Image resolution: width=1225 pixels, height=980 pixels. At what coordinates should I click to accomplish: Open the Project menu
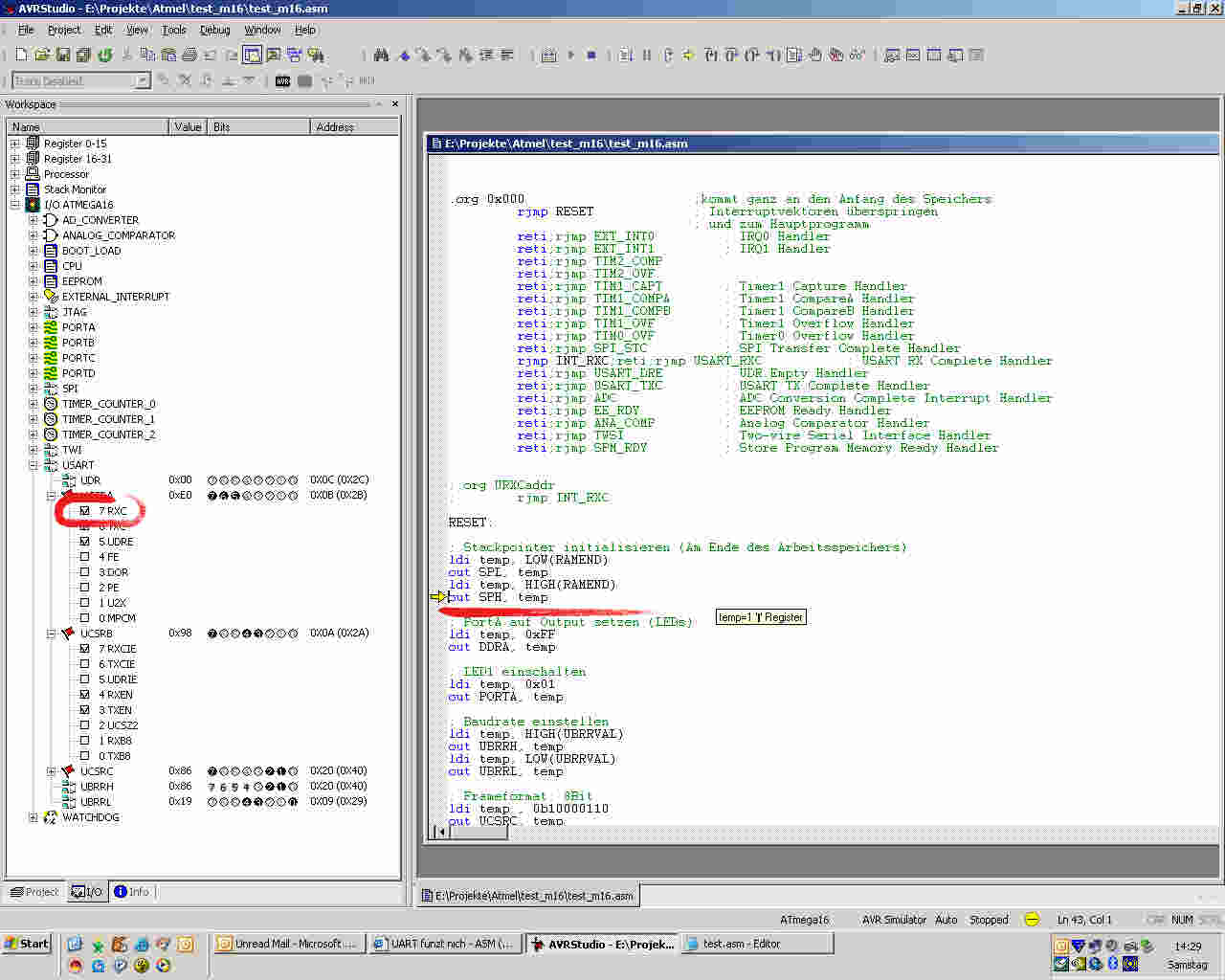[x=64, y=30]
